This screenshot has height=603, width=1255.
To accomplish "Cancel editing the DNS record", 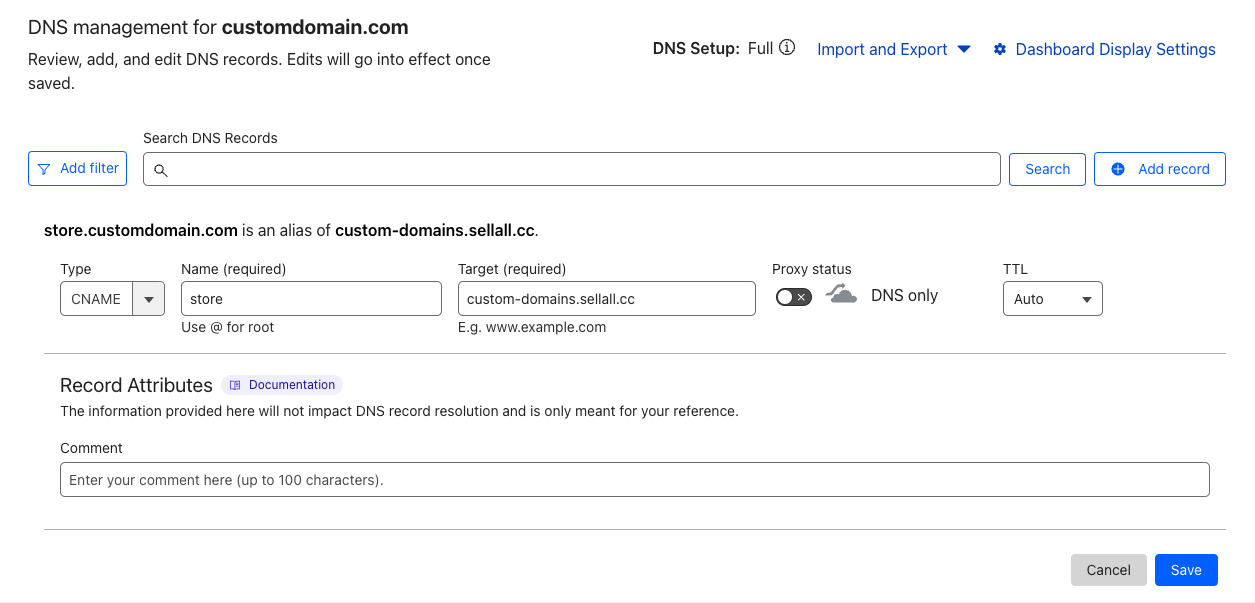I will (1108, 570).
